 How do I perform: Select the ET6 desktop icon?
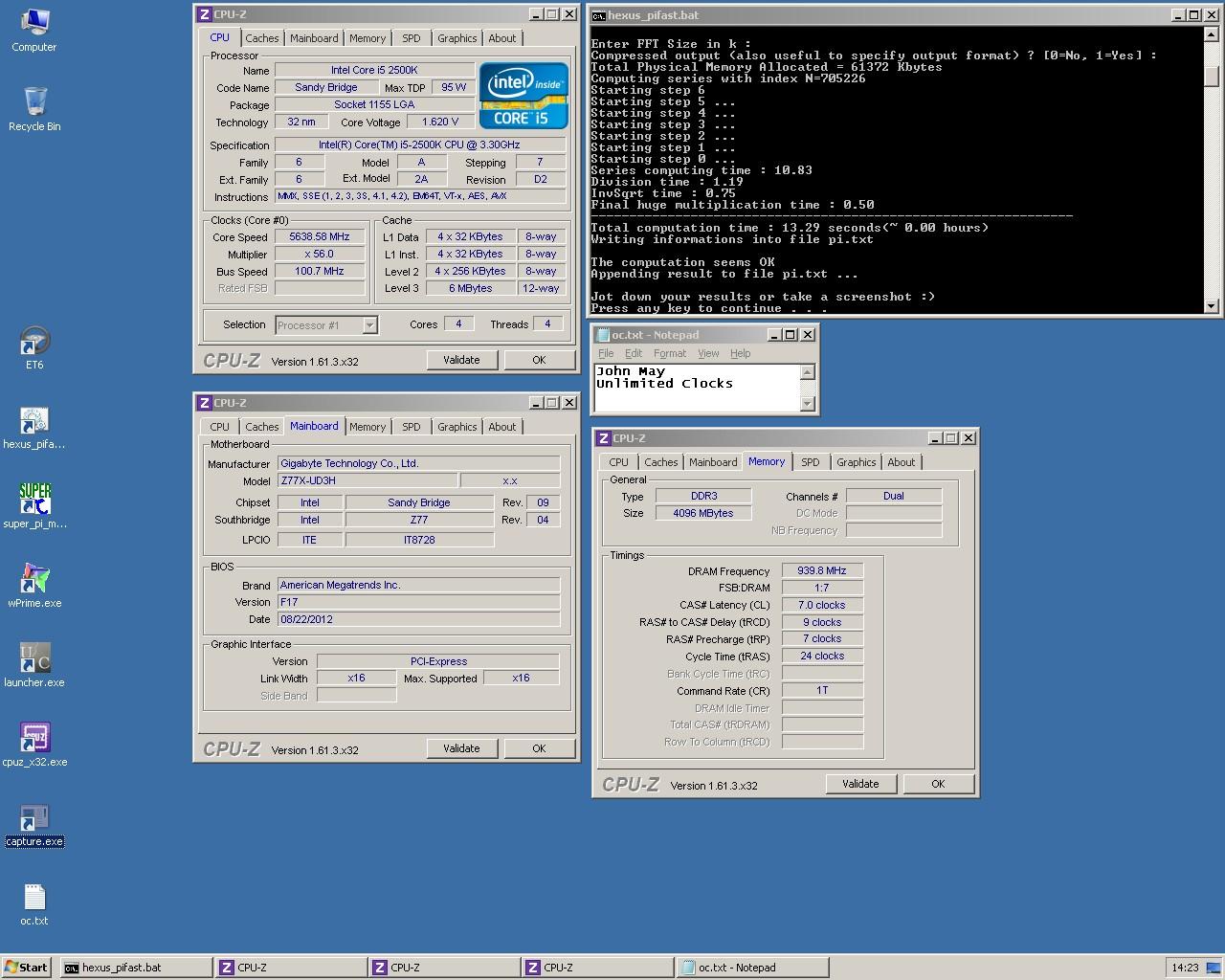pyautogui.click(x=34, y=347)
